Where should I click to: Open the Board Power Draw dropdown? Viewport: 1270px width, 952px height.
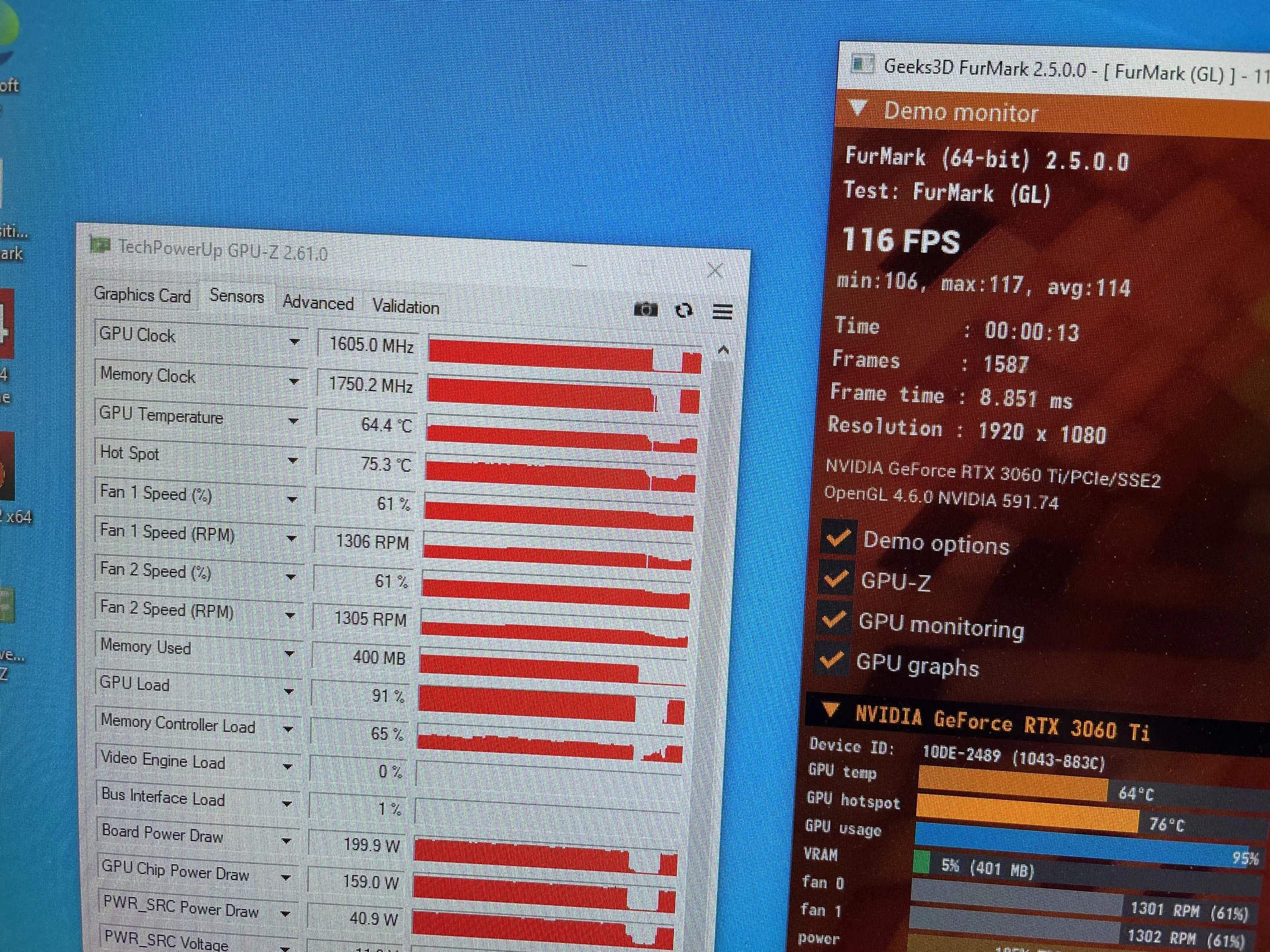click(286, 841)
